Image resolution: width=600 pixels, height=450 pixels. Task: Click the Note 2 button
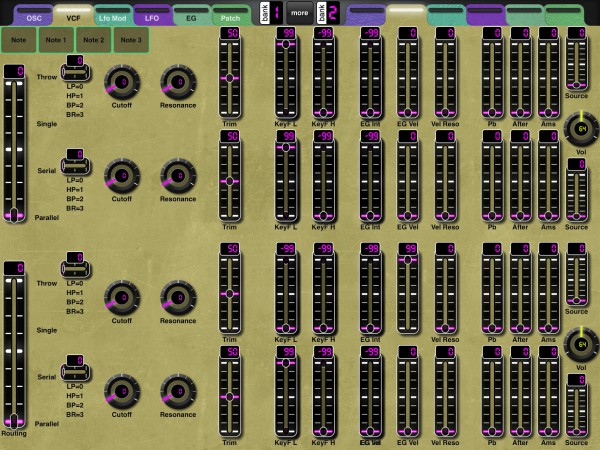pos(93,40)
